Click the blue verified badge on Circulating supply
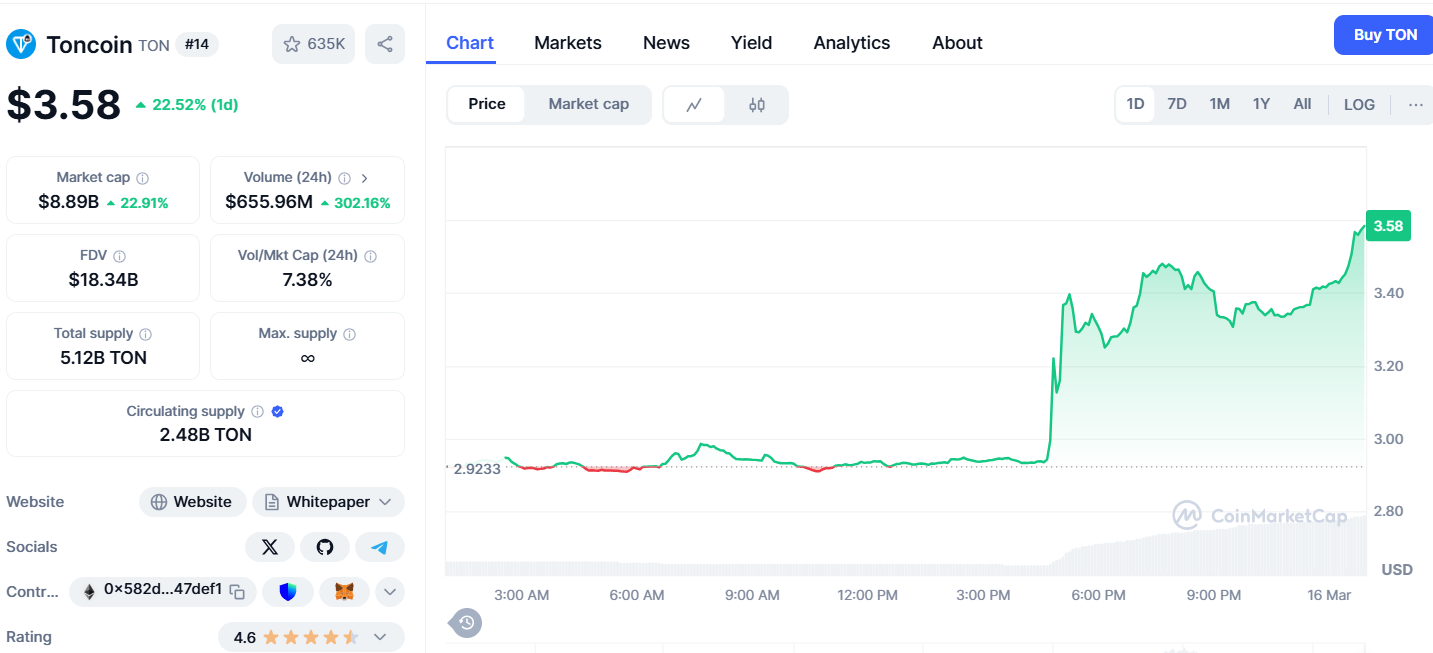Image resolution: width=1433 pixels, height=653 pixels. [x=277, y=412]
